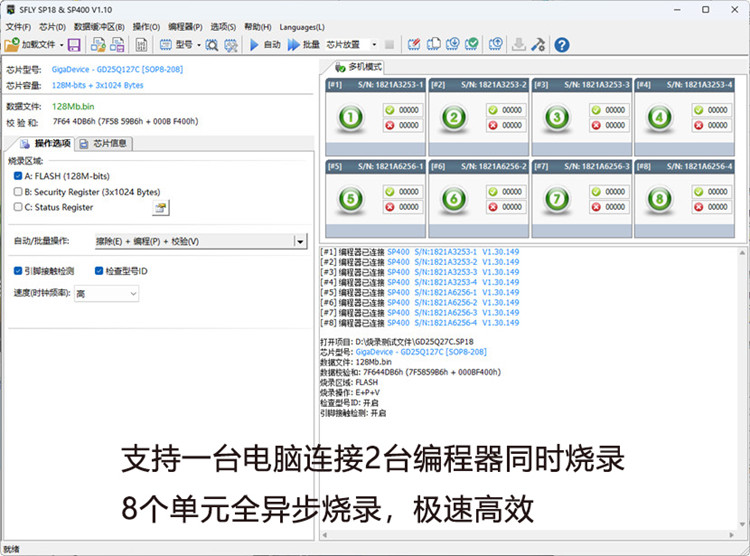Click the 批量 batch programming button
Image resolution: width=750 pixels, height=556 pixels.
[x=303, y=45]
